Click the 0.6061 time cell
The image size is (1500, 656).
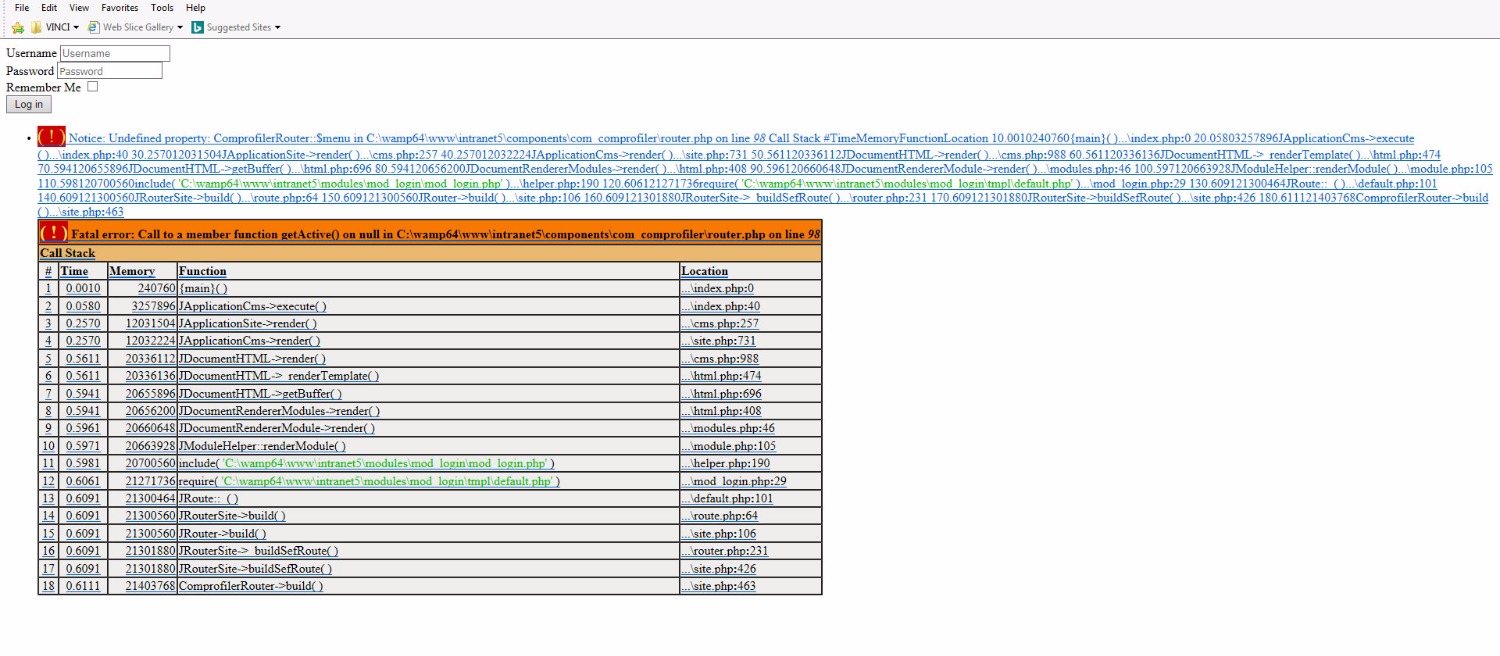pyautogui.click(x=82, y=481)
